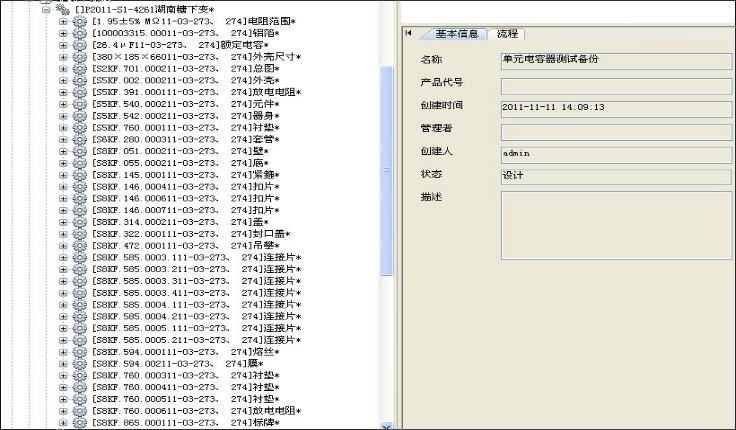This screenshot has width=736, height=430.
Task: Click the gear icon beside 封口盖 item
Action: (x=80, y=233)
